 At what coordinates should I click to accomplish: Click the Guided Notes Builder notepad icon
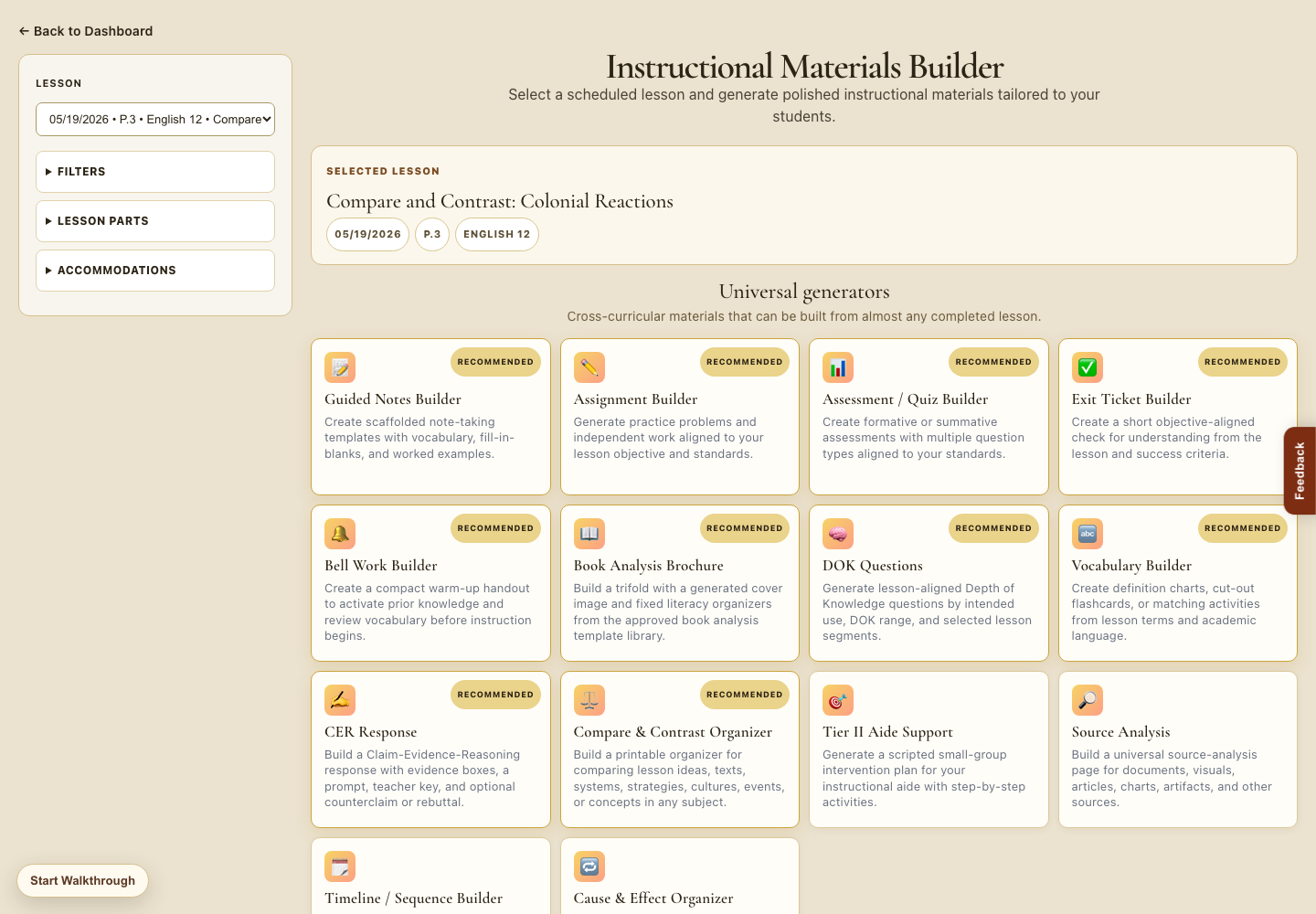pos(340,367)
